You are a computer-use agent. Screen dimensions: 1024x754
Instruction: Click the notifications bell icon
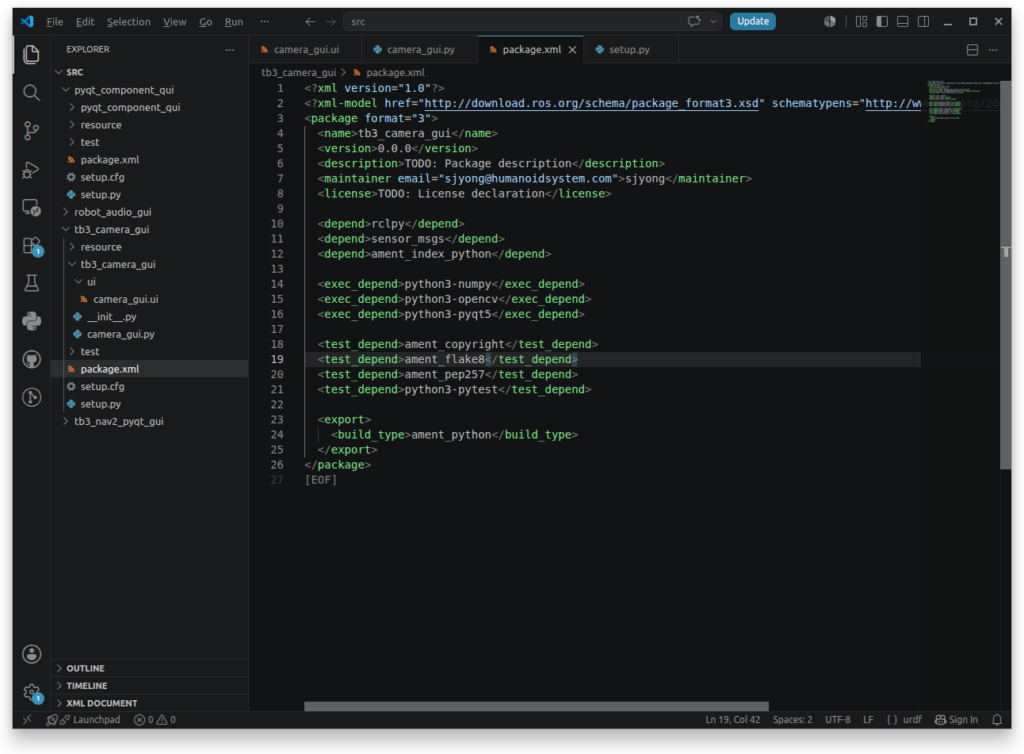(997, 719)
